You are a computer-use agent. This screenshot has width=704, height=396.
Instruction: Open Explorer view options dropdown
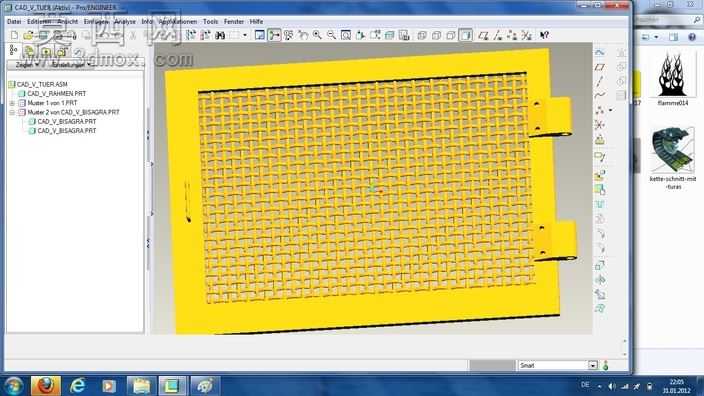[x=657, y=37]
